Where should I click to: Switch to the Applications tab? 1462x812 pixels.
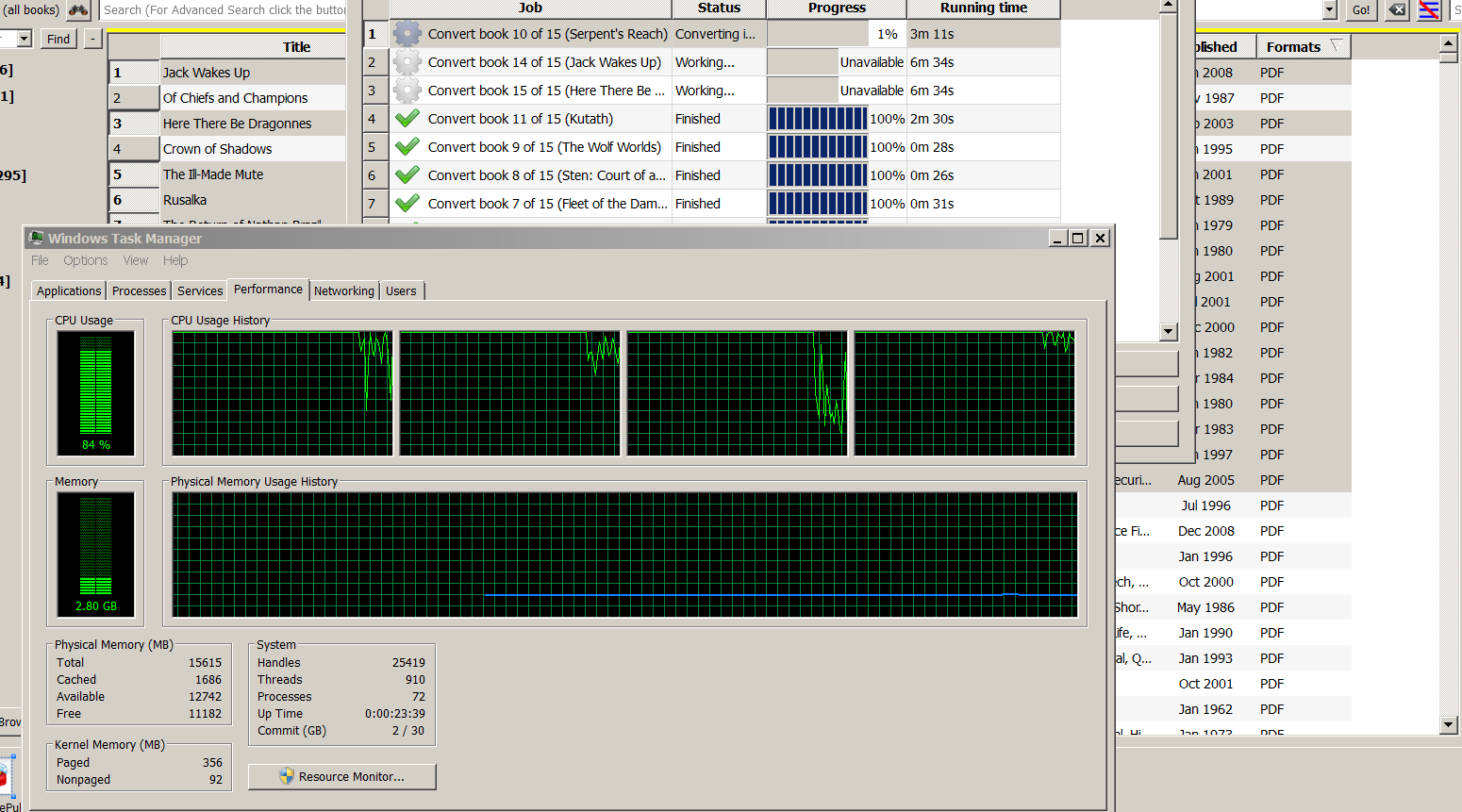[x=69, y=291]
